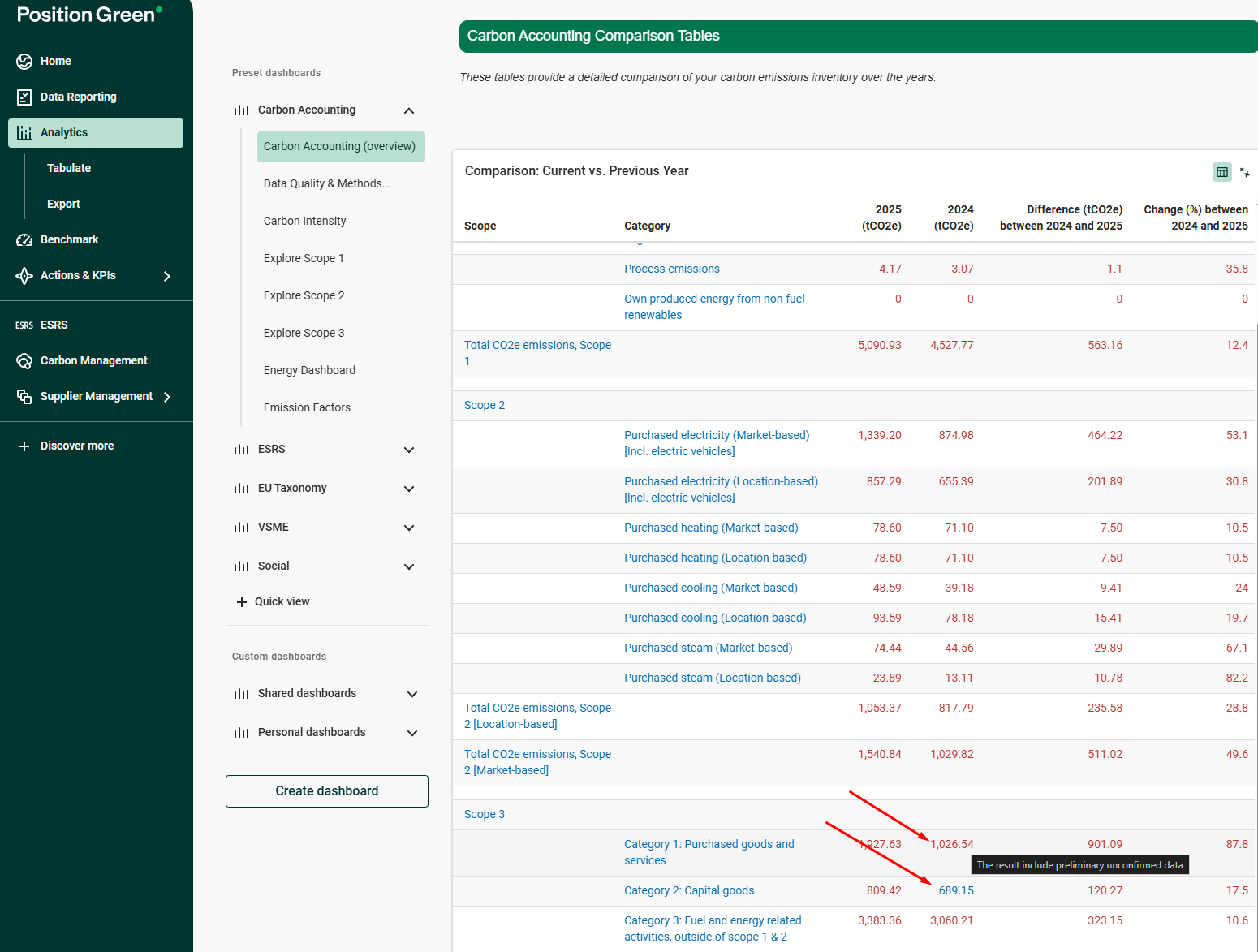Click the 2025 (tCO2e) column header
Viewport: 1258px width, 952px height.
881,218
